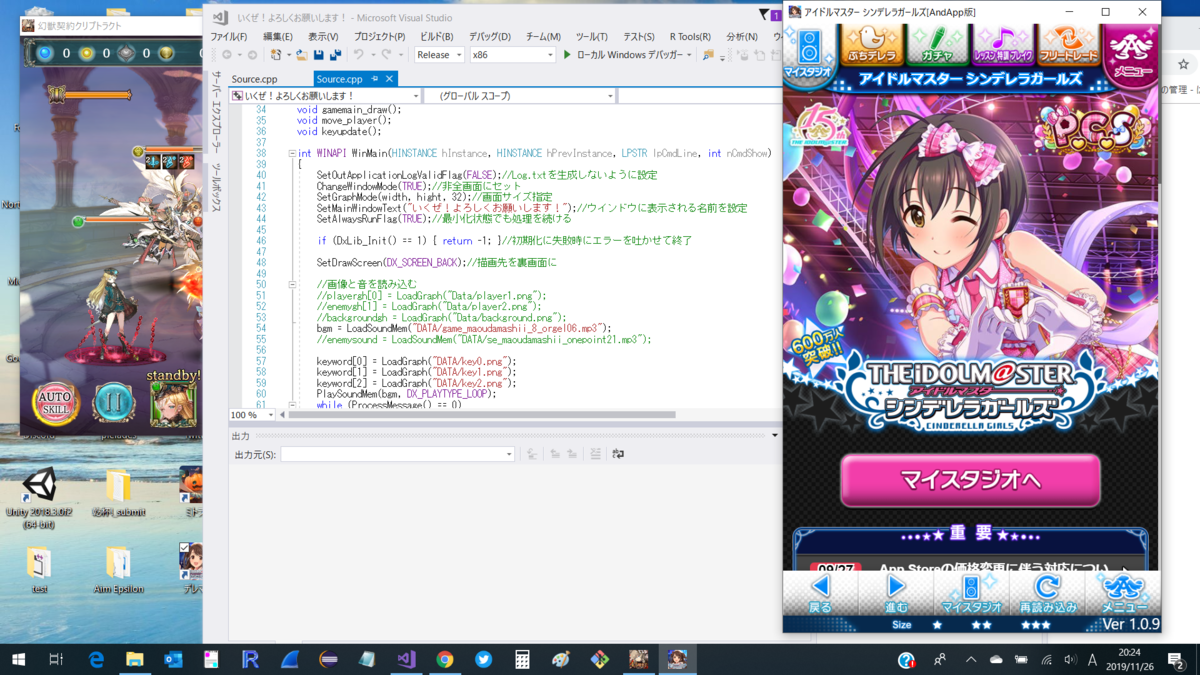
Task: Click the 戻る back arrow in AndApp bar
Action: (820, 592)
